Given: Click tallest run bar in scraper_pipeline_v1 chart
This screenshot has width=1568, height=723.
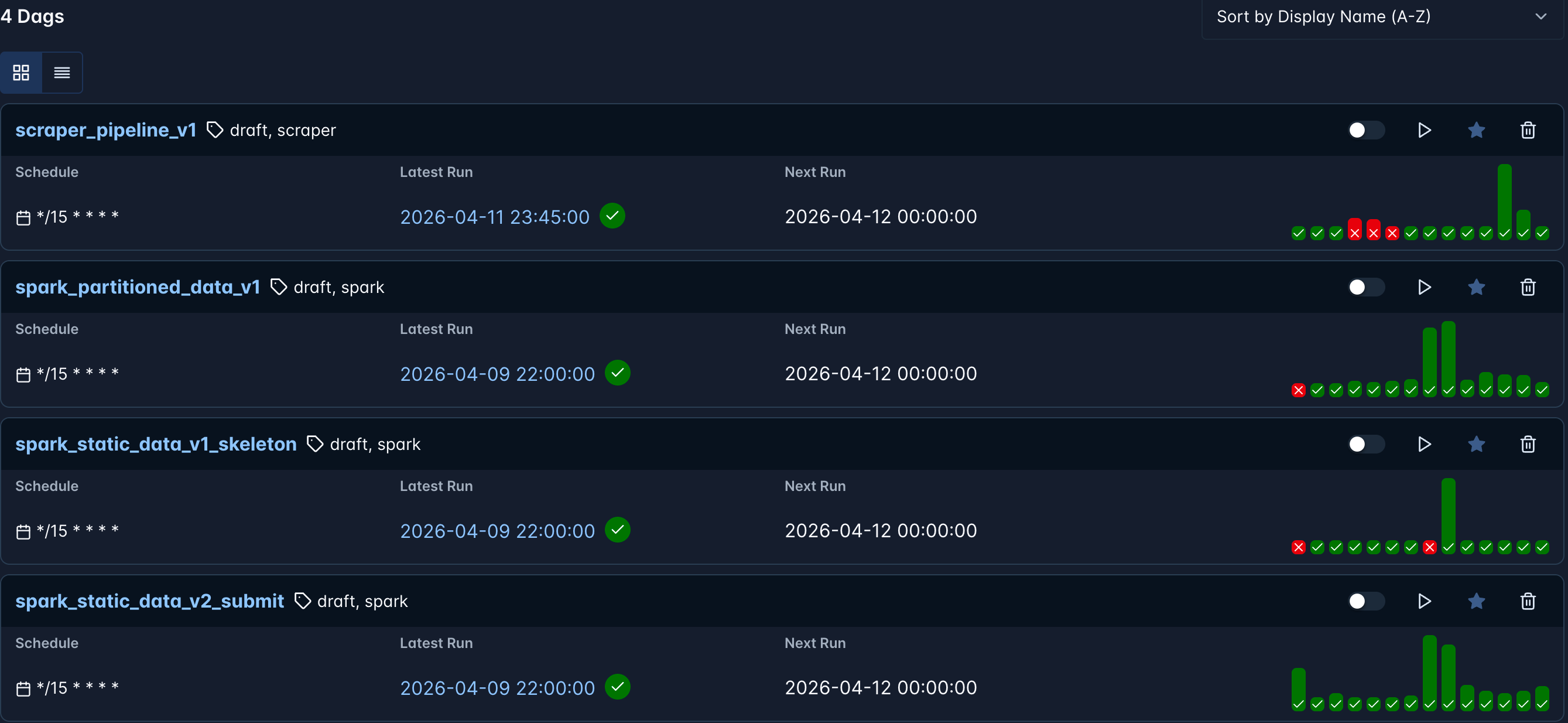Looking at the screenshot, I should click(1504, 201).
